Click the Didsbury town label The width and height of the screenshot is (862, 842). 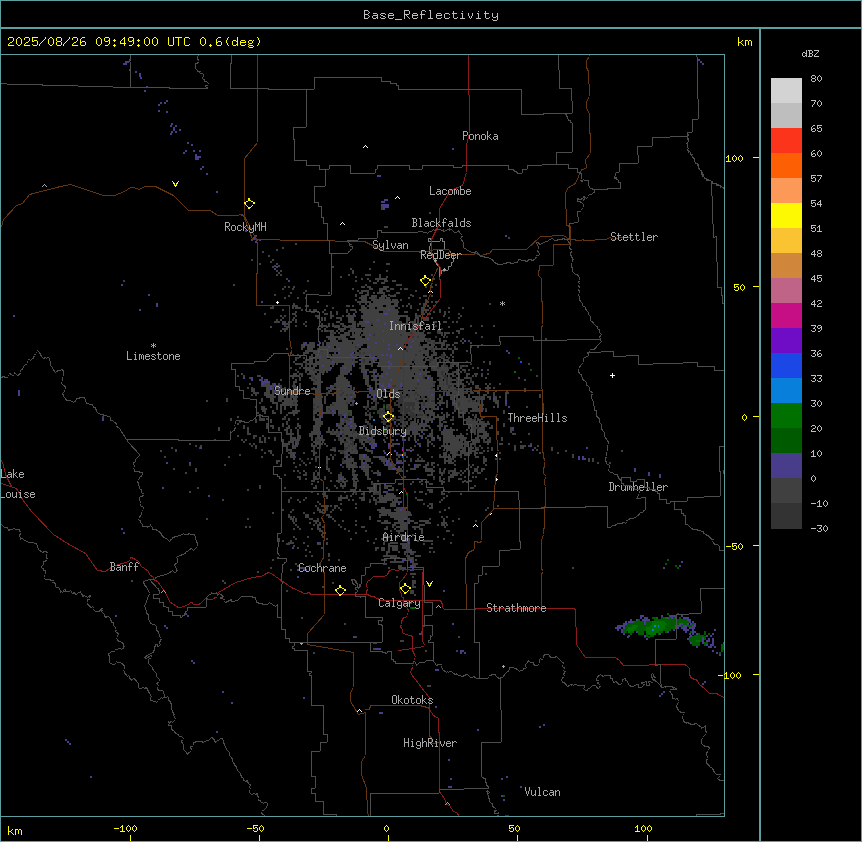click(383, 431)
